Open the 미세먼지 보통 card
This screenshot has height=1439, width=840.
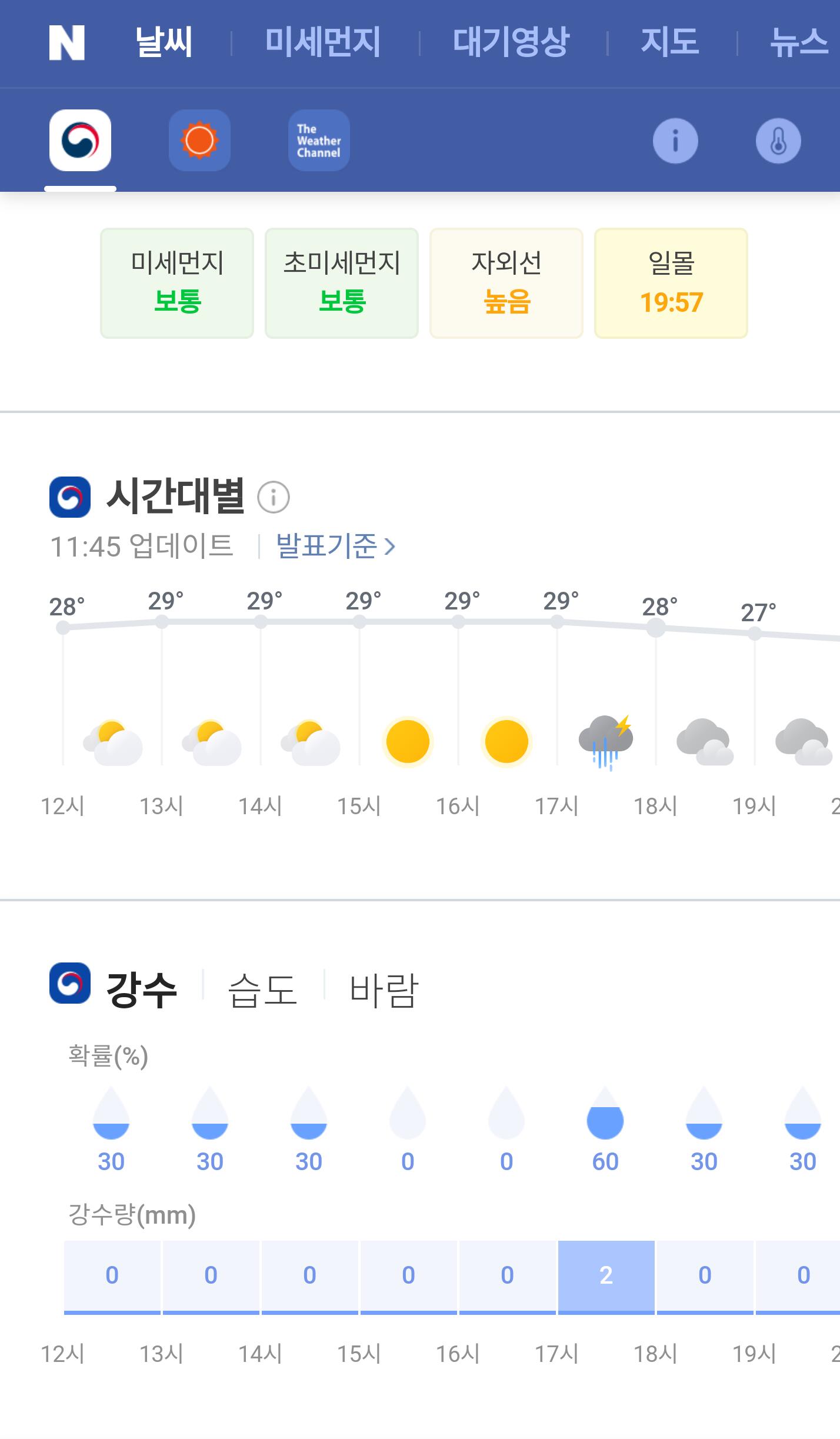(x=177, y=283)
